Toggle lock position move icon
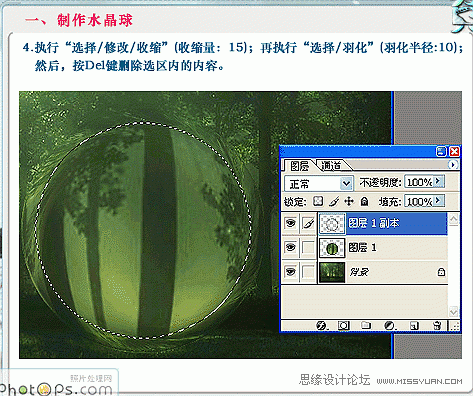Viewport: 473px width, 396px height. [x=349, y=201]
